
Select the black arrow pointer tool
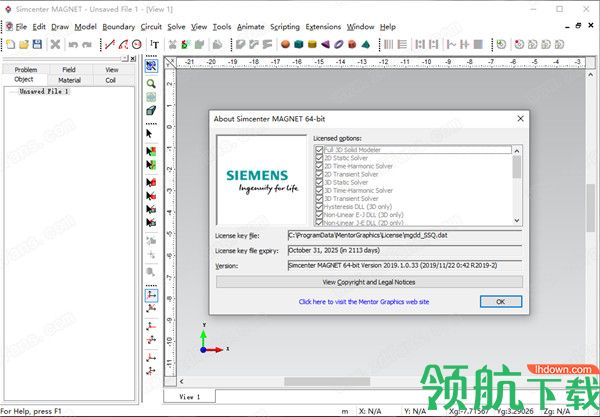pos(149,134)
